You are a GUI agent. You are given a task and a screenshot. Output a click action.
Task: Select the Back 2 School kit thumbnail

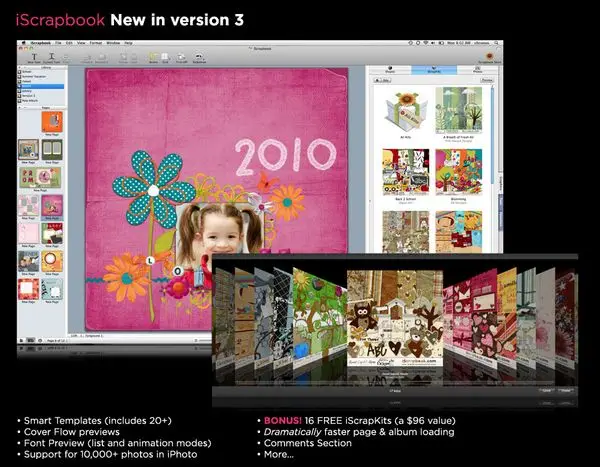click(x=406, y=172)
